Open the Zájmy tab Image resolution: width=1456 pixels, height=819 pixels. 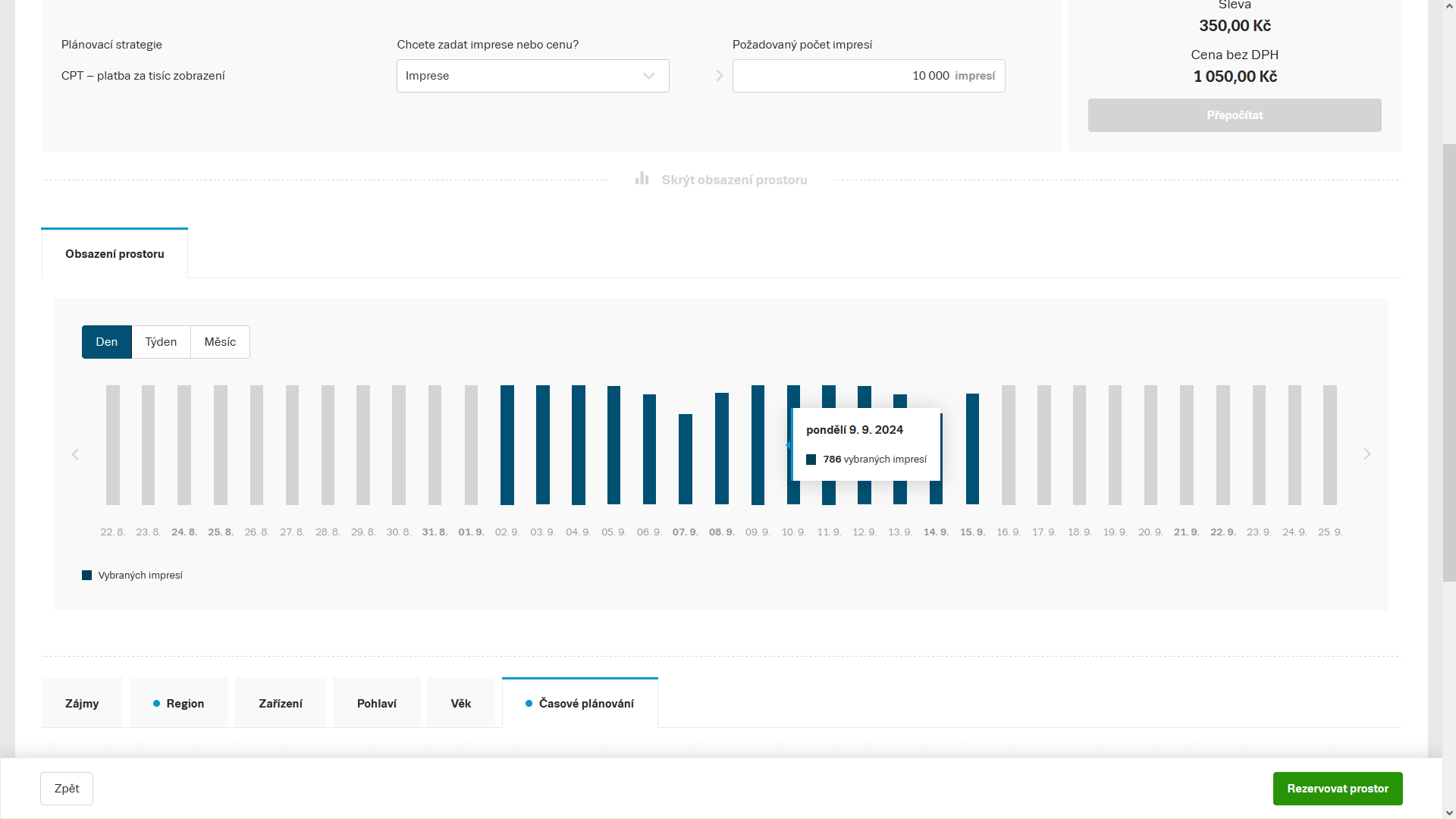(82, 704)
